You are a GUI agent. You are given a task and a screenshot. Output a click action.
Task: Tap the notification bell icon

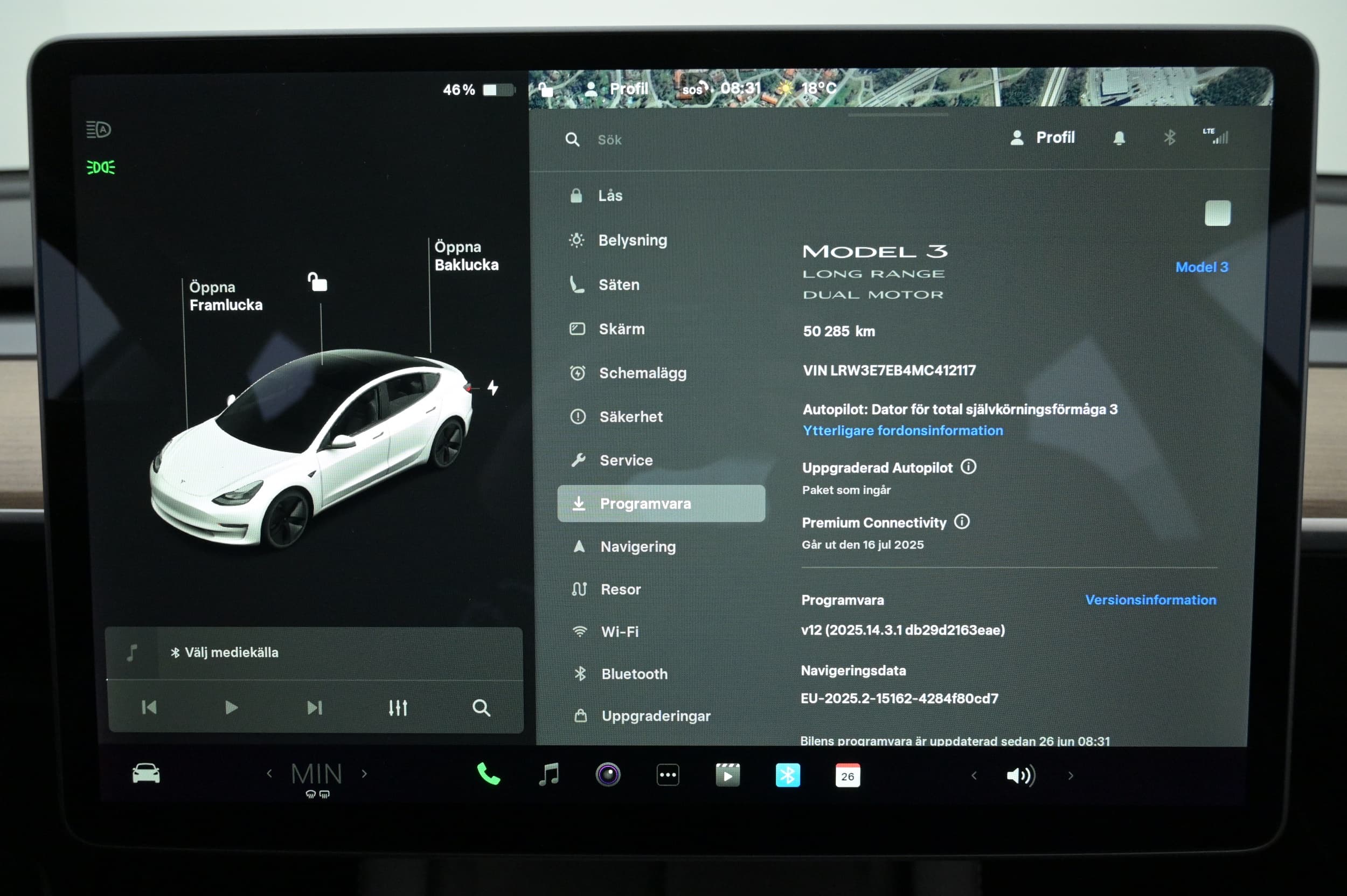[1119, 138]
